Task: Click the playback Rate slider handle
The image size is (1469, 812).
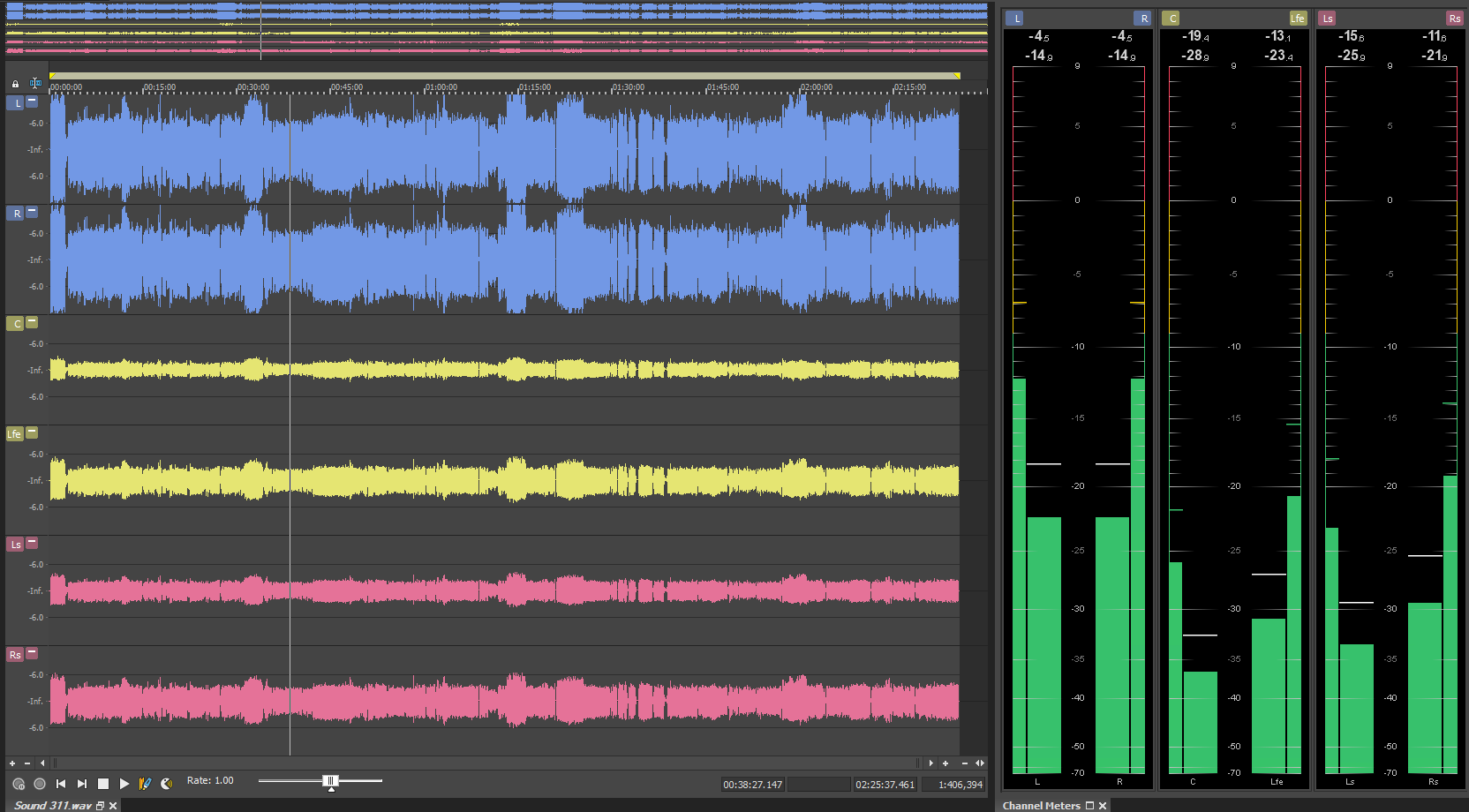Action: (x=330, y=781)
